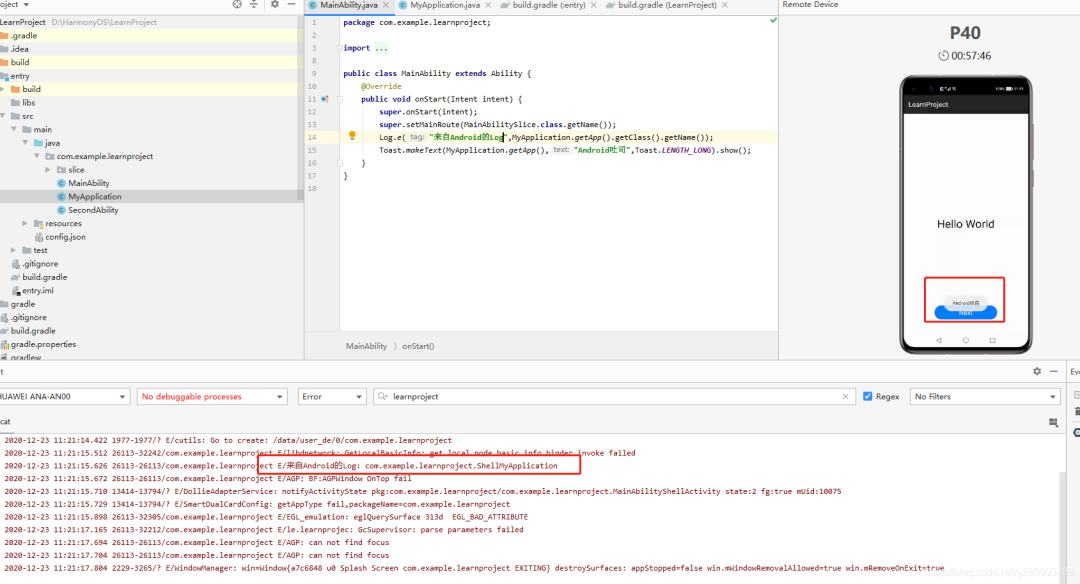Image resolution: width=1080 pixels, height=584 pixels.
Task: Click the ShellMyApplication log line
Action: pos(281,466)
